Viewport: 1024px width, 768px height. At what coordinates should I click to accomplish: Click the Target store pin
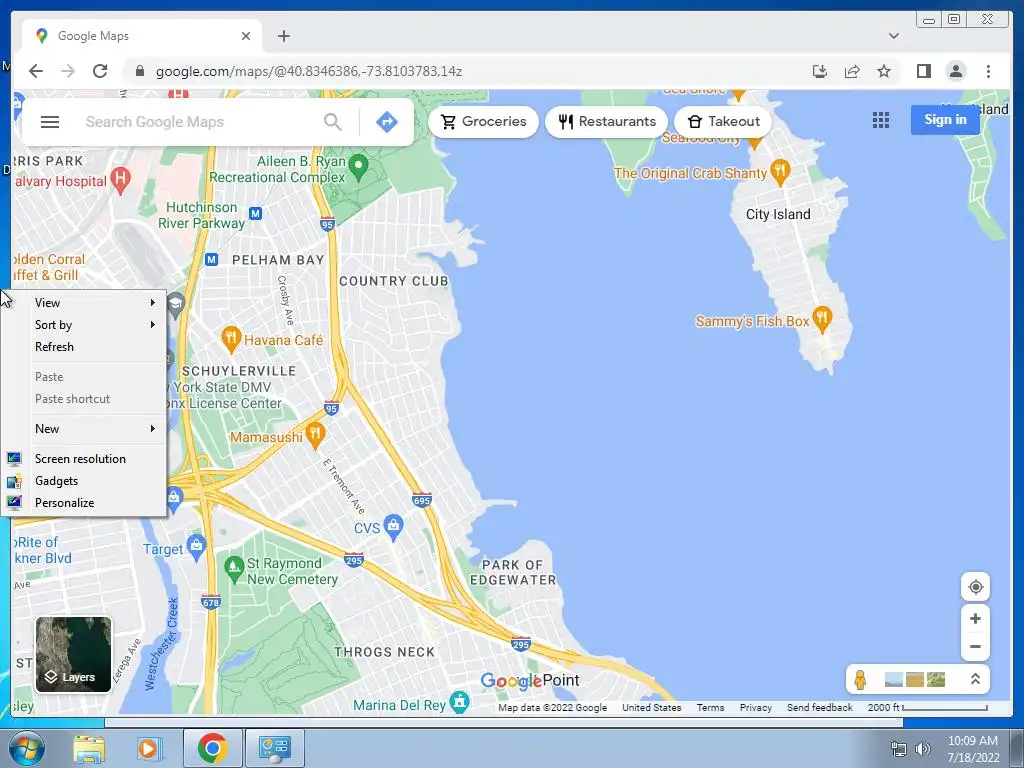tap(197, 546)
